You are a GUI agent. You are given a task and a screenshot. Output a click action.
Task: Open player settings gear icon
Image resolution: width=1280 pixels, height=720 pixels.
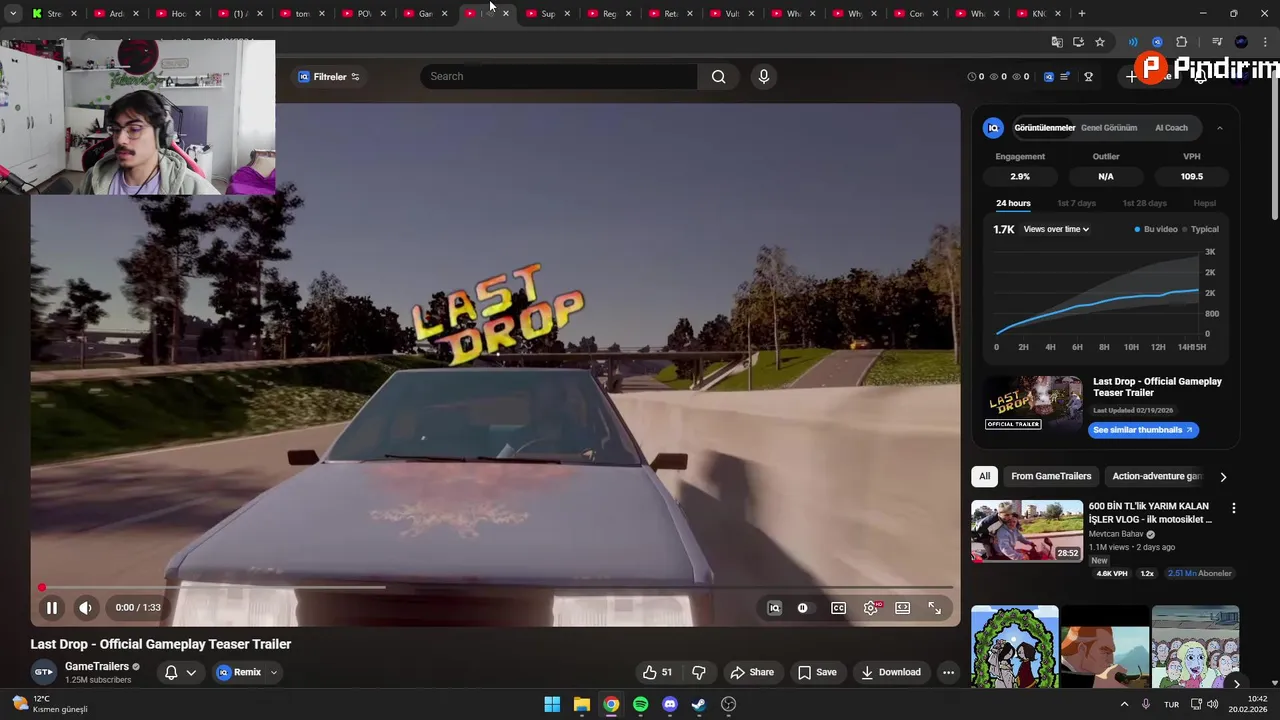pyautogui.click(x=871, y=608)
